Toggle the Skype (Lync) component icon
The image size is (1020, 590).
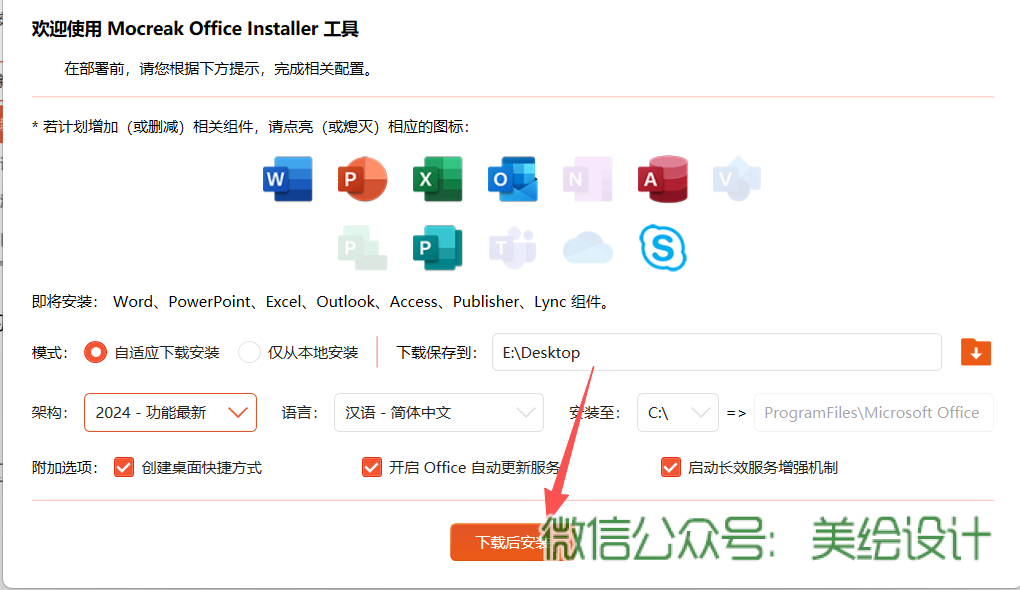[663, 247]
